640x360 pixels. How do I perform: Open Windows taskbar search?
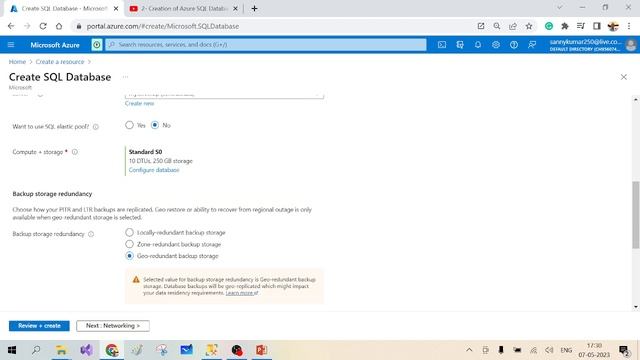coord(36,350)
